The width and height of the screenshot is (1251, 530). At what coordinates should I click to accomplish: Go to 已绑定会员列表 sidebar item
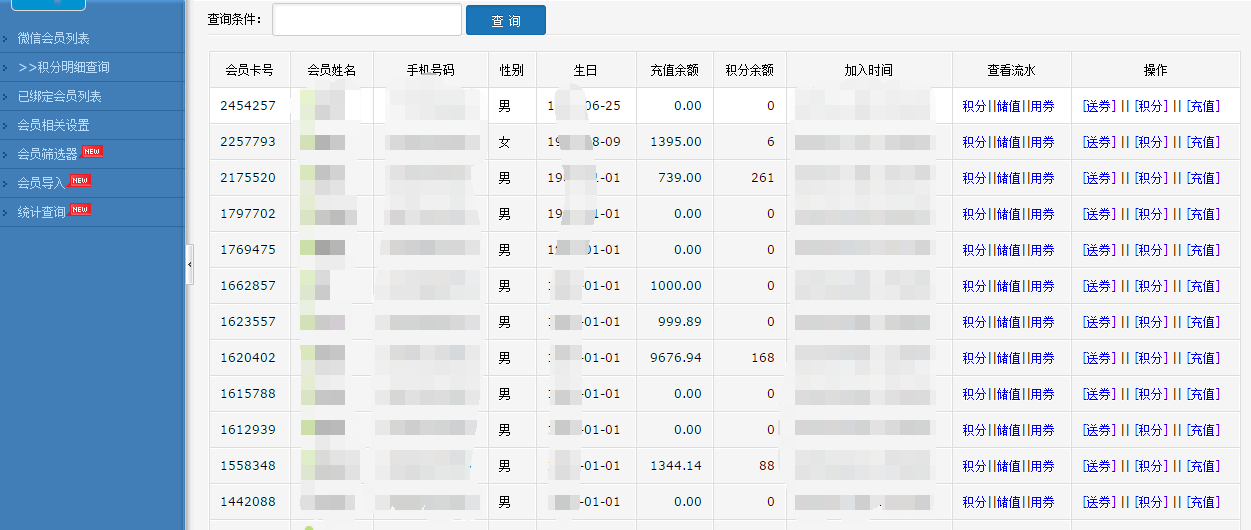(59, 96)
